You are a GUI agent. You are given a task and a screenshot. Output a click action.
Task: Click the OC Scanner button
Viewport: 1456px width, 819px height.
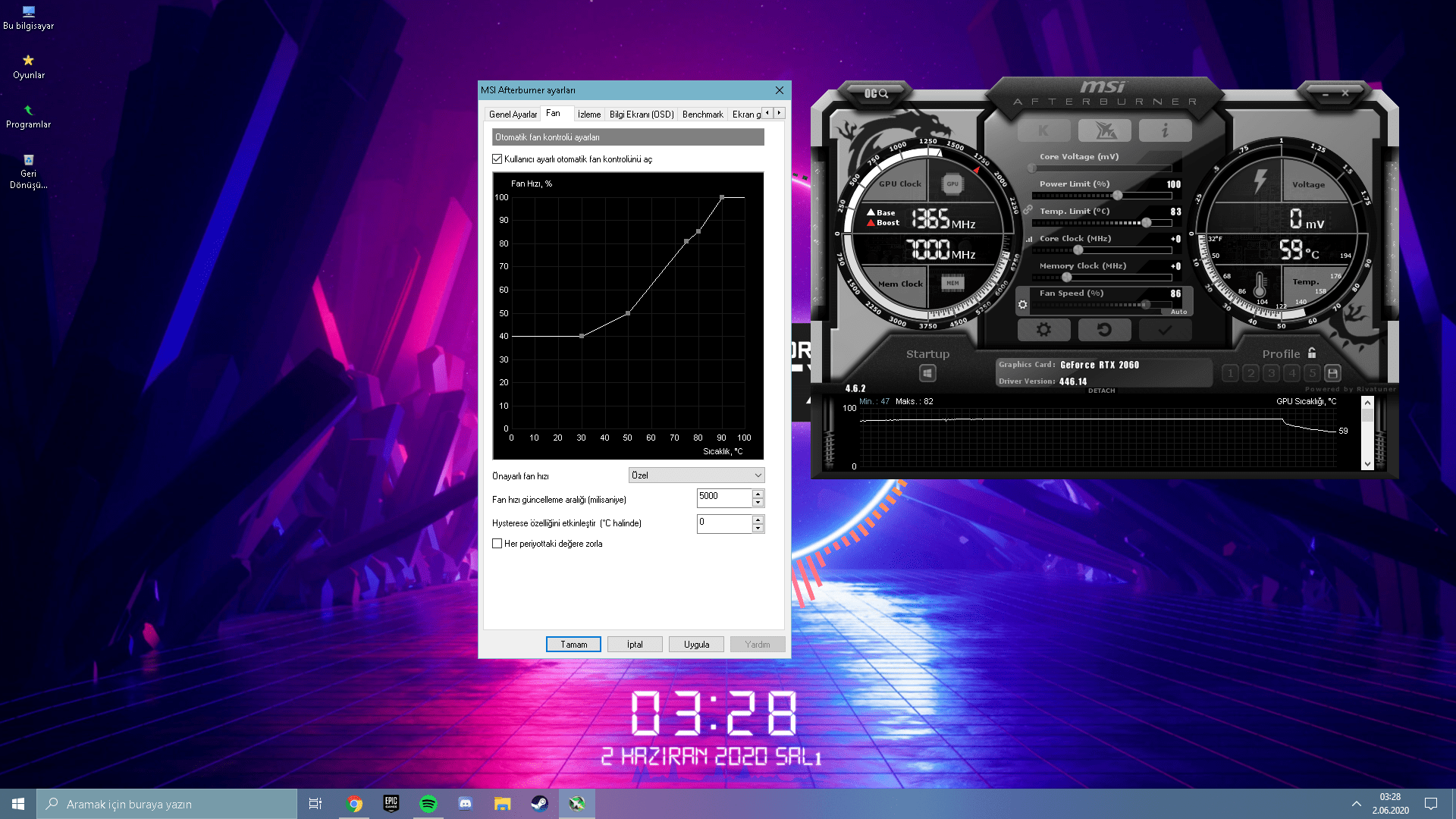pos(876,93)
